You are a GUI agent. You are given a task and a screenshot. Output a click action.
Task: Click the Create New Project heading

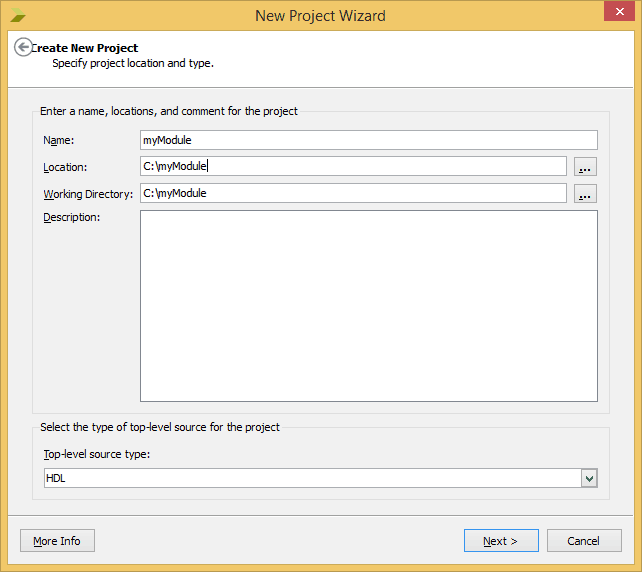coord(85,48)
